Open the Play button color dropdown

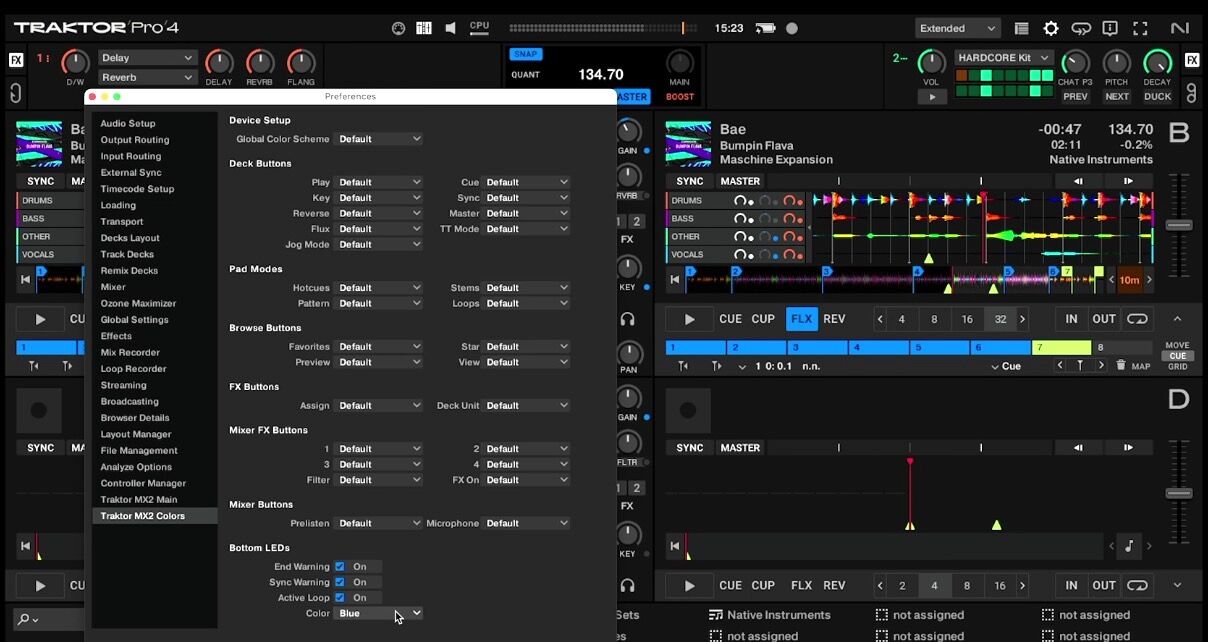coord(378,182)
